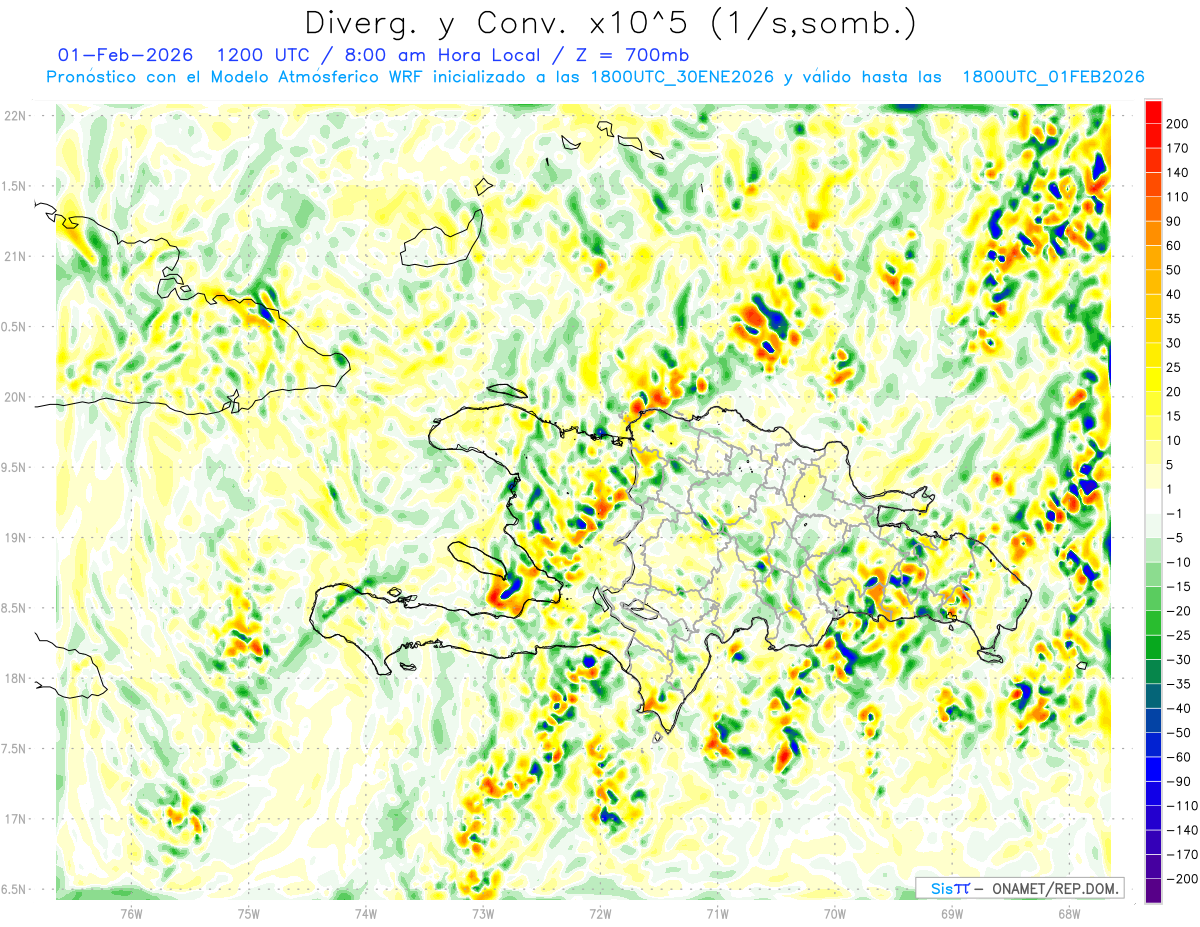Click the white segment between 1 and -1

[1153, 501]
